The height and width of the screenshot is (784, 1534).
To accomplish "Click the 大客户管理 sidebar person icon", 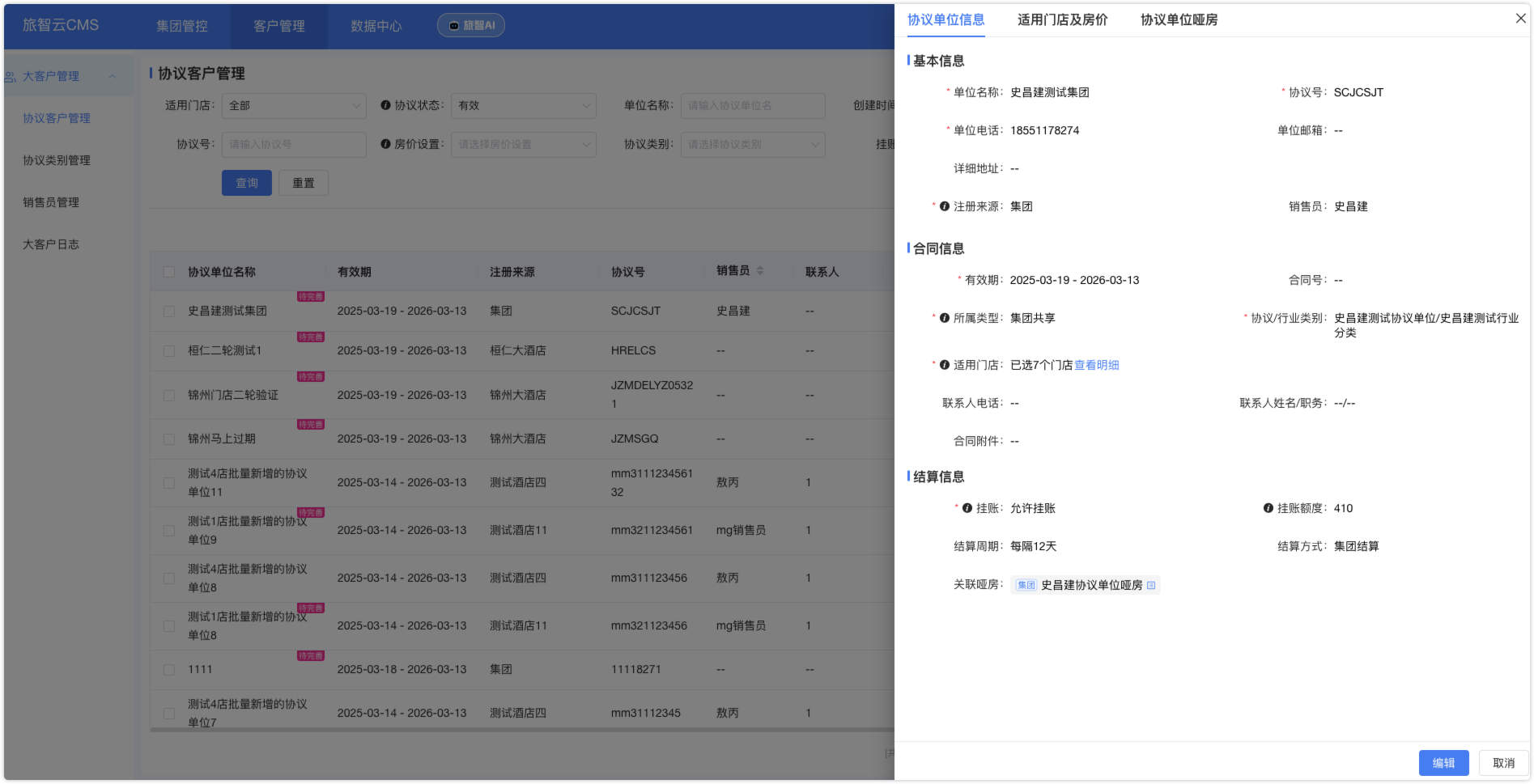I will 11,77.
